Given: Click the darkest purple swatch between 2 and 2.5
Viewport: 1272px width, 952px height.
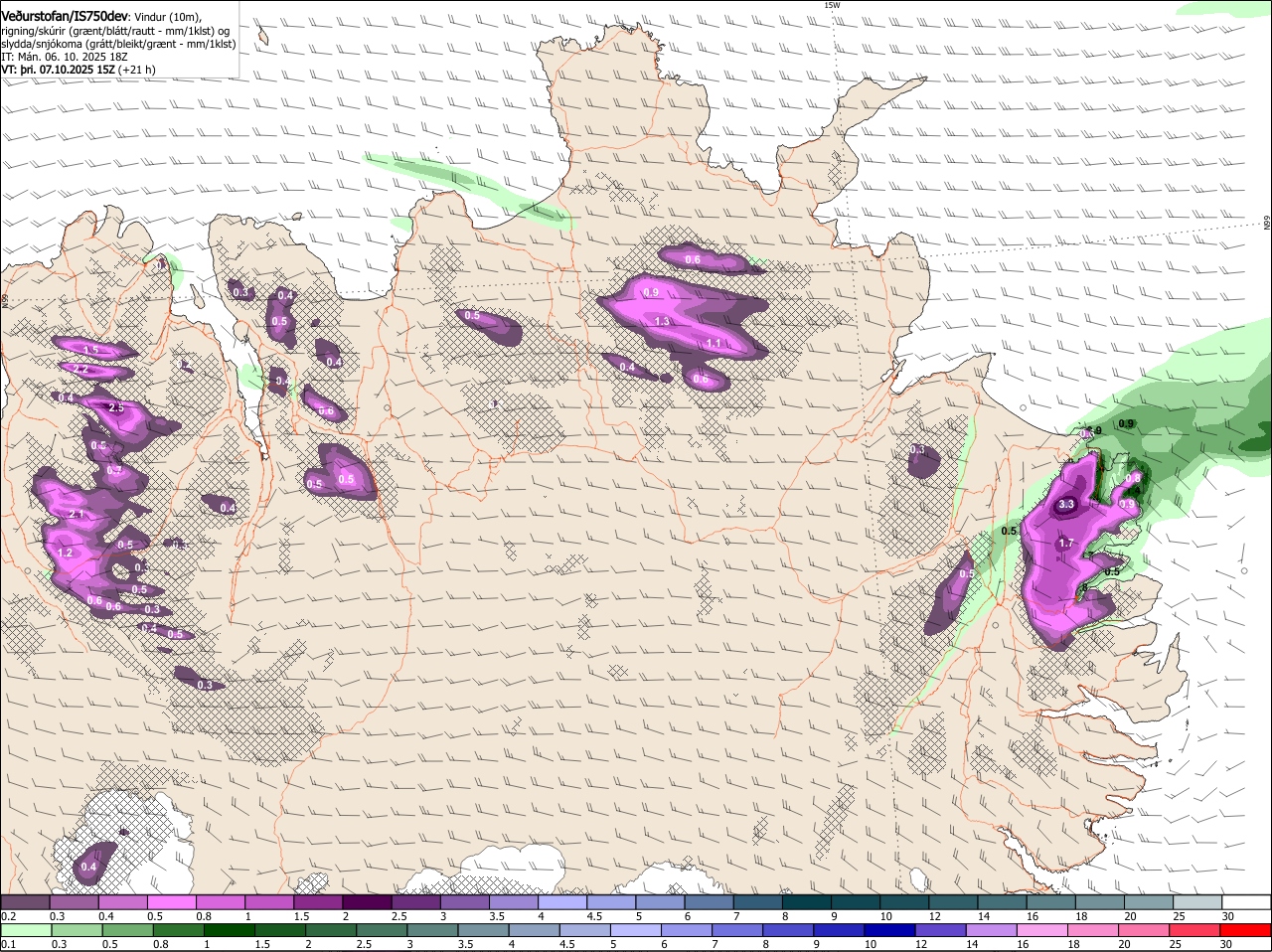Looking at the screenshot, I should [x=367, y=901].
